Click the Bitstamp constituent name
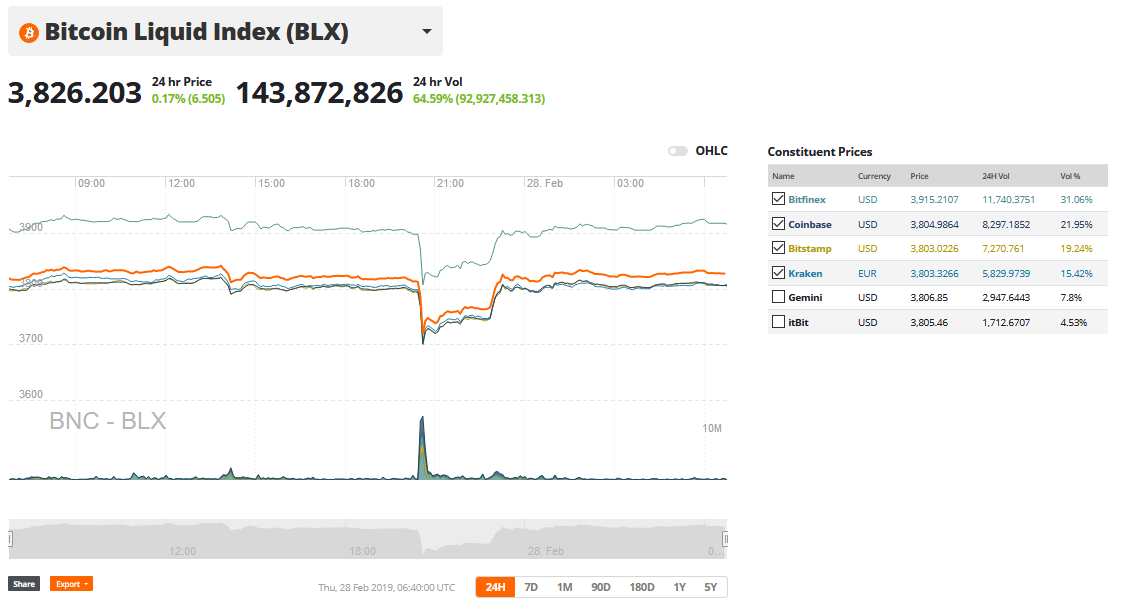 click(x=809, y=249)
